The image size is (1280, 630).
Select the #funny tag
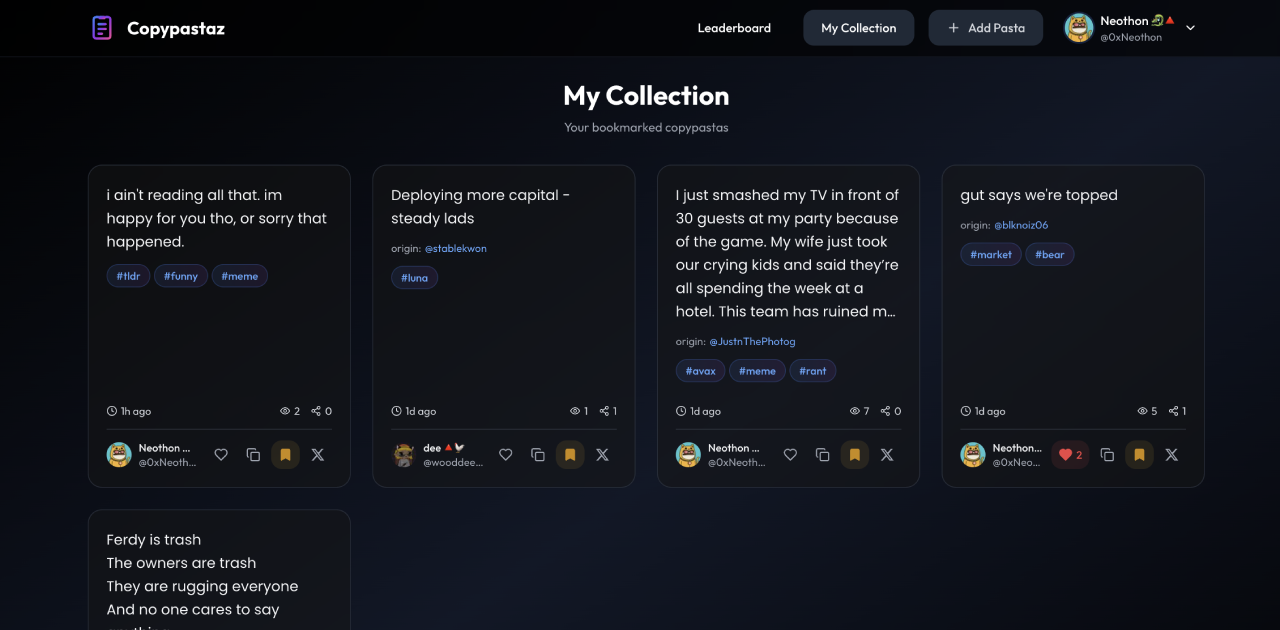(181, 276)
